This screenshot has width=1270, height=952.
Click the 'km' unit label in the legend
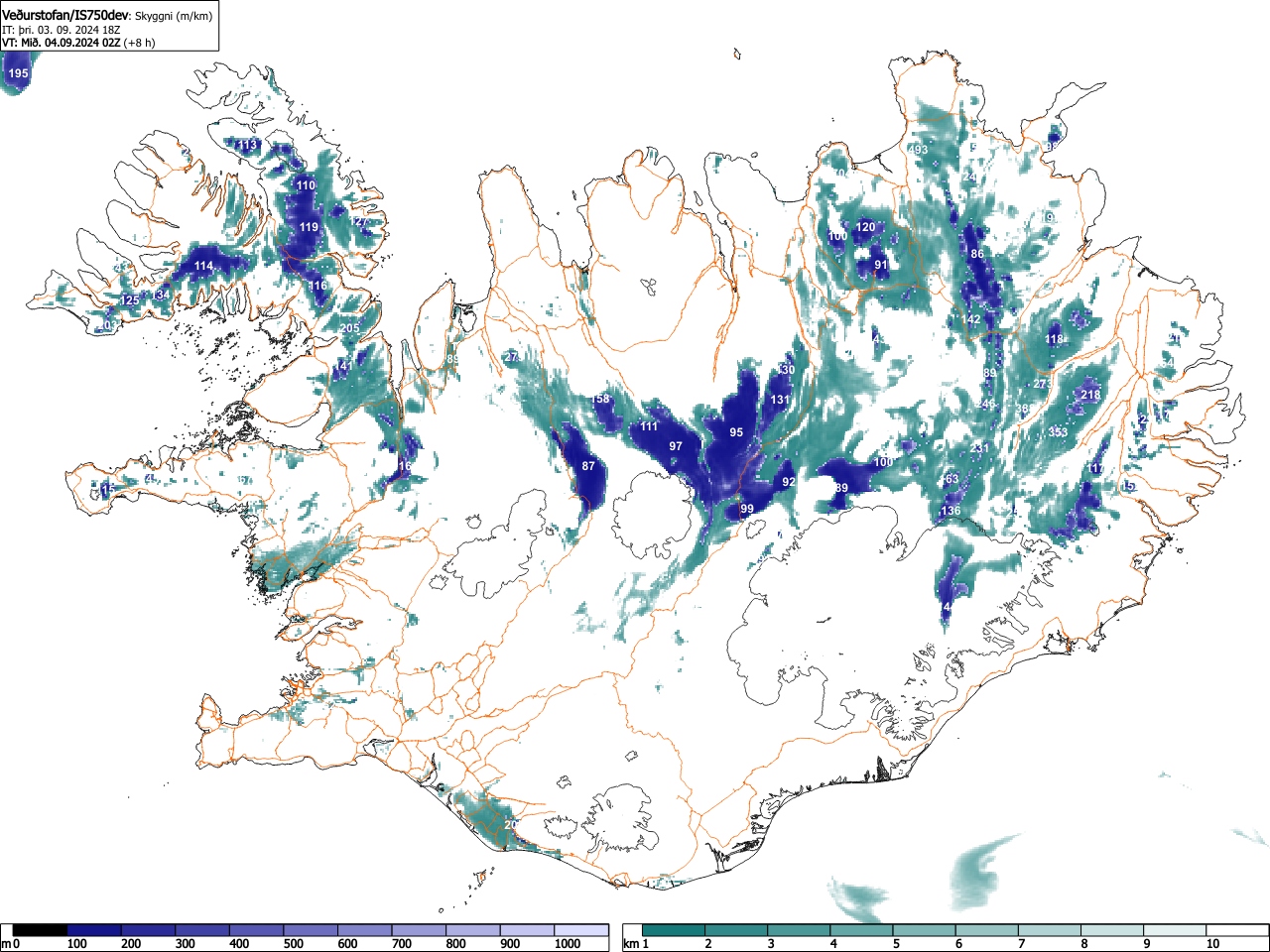[x=631, y=943]
